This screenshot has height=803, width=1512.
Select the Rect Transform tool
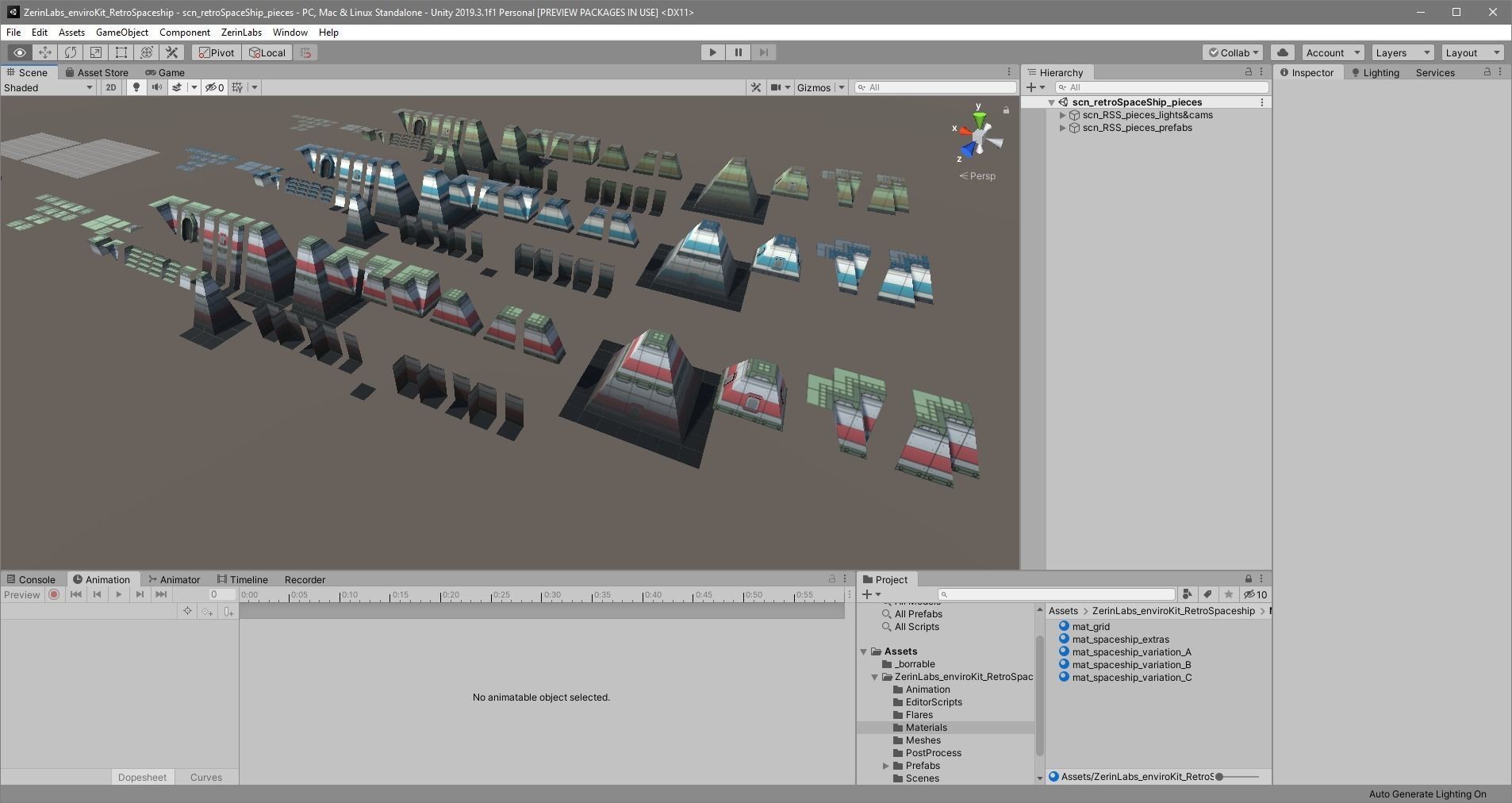pyautogui.click(x=121, y=52)
